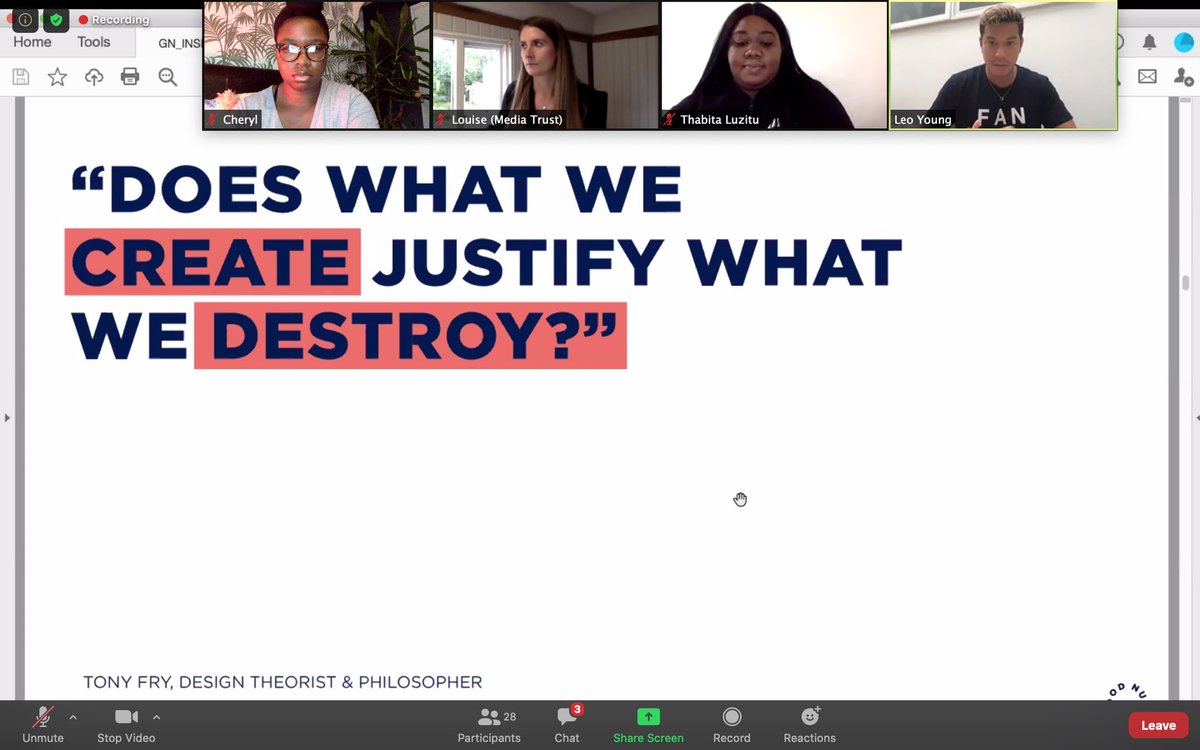Expand the left navigation pane arrow
This screenshot has width=1200, height=750.
[x=7, y=417]
